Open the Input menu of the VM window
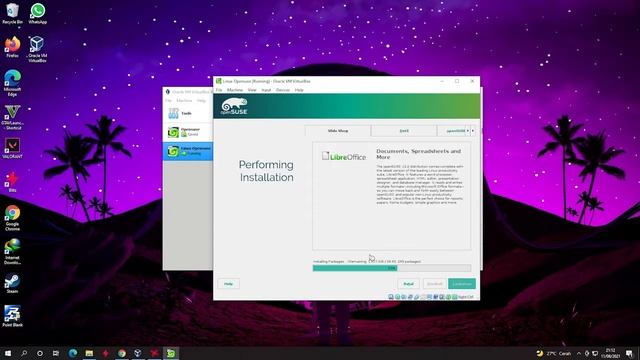This screenshot has width=640, height=360. click(266, 90)
